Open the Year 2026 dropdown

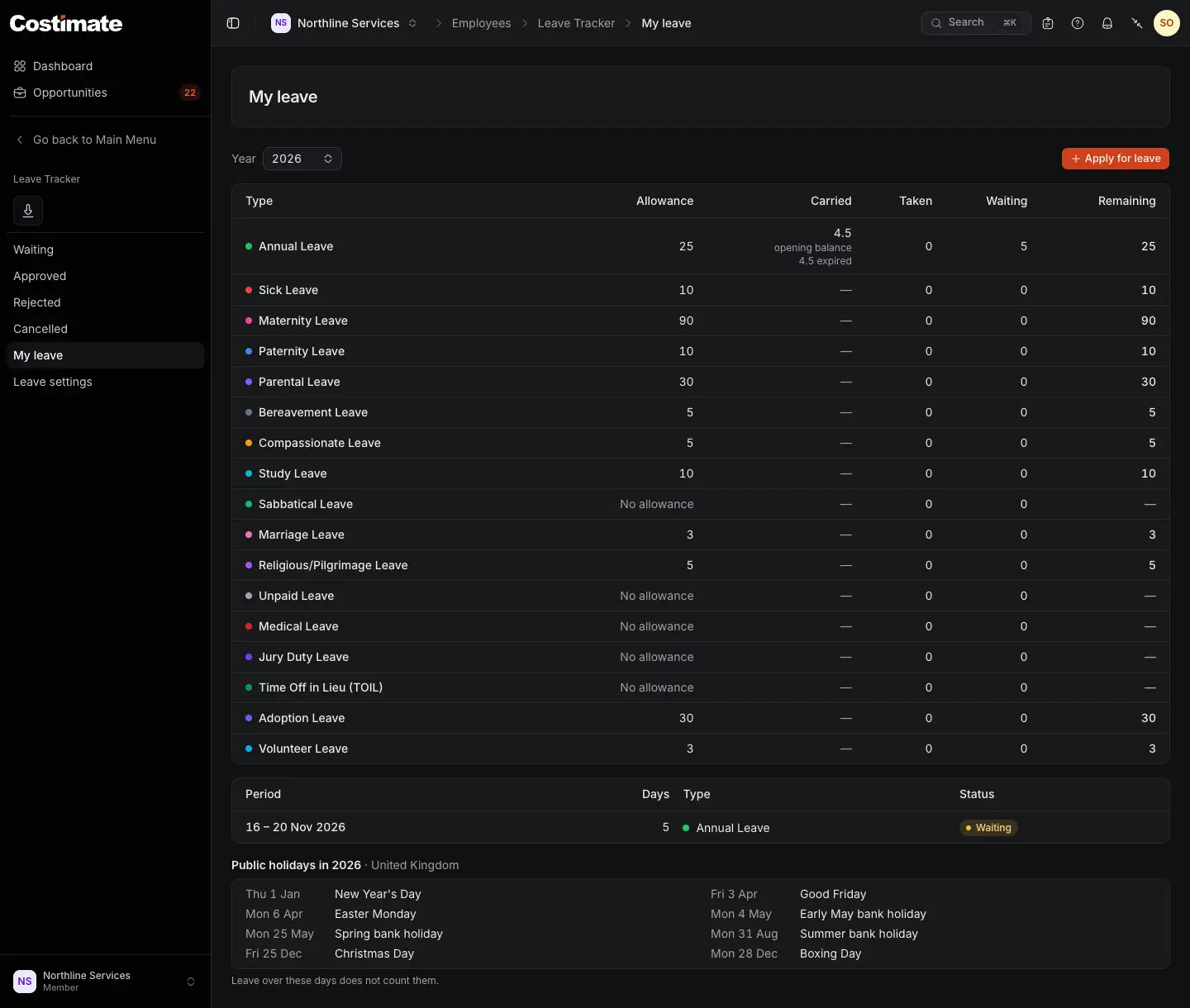[302, 159]
